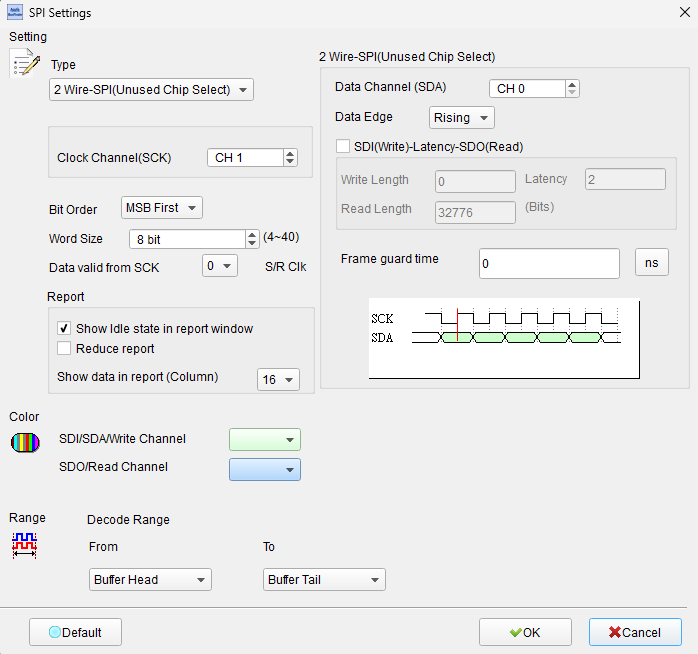Click the SCK/SDA timing diagram preview
The height and width of the screenshot is (654, 698).
pyautogui.click(x=504, y=338)
